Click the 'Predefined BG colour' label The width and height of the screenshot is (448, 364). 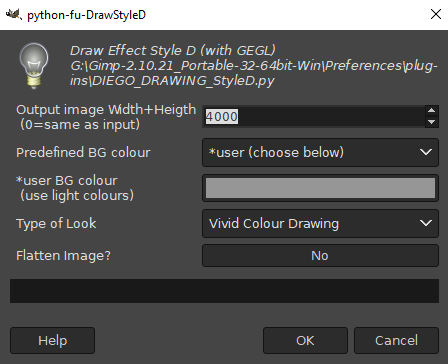point(83,153)
